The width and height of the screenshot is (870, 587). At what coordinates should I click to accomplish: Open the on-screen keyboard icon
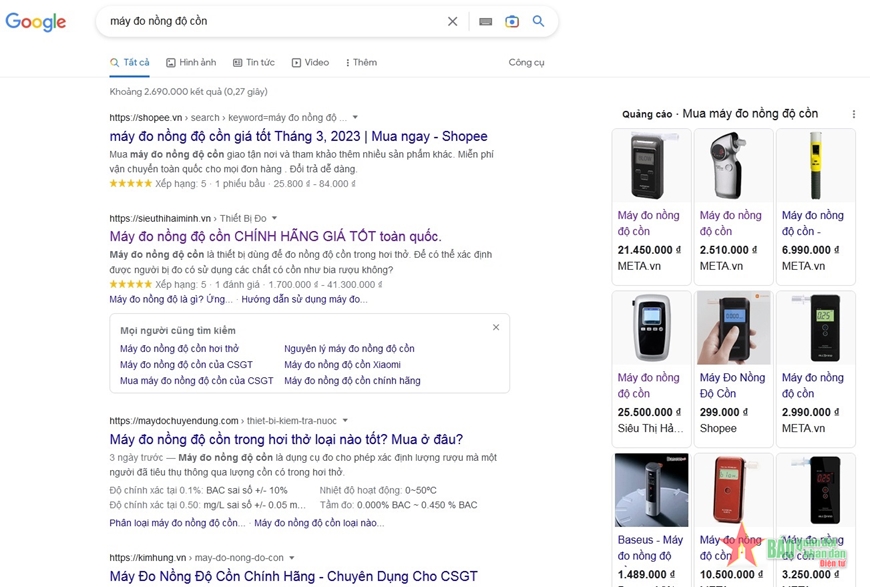[485, 22]
